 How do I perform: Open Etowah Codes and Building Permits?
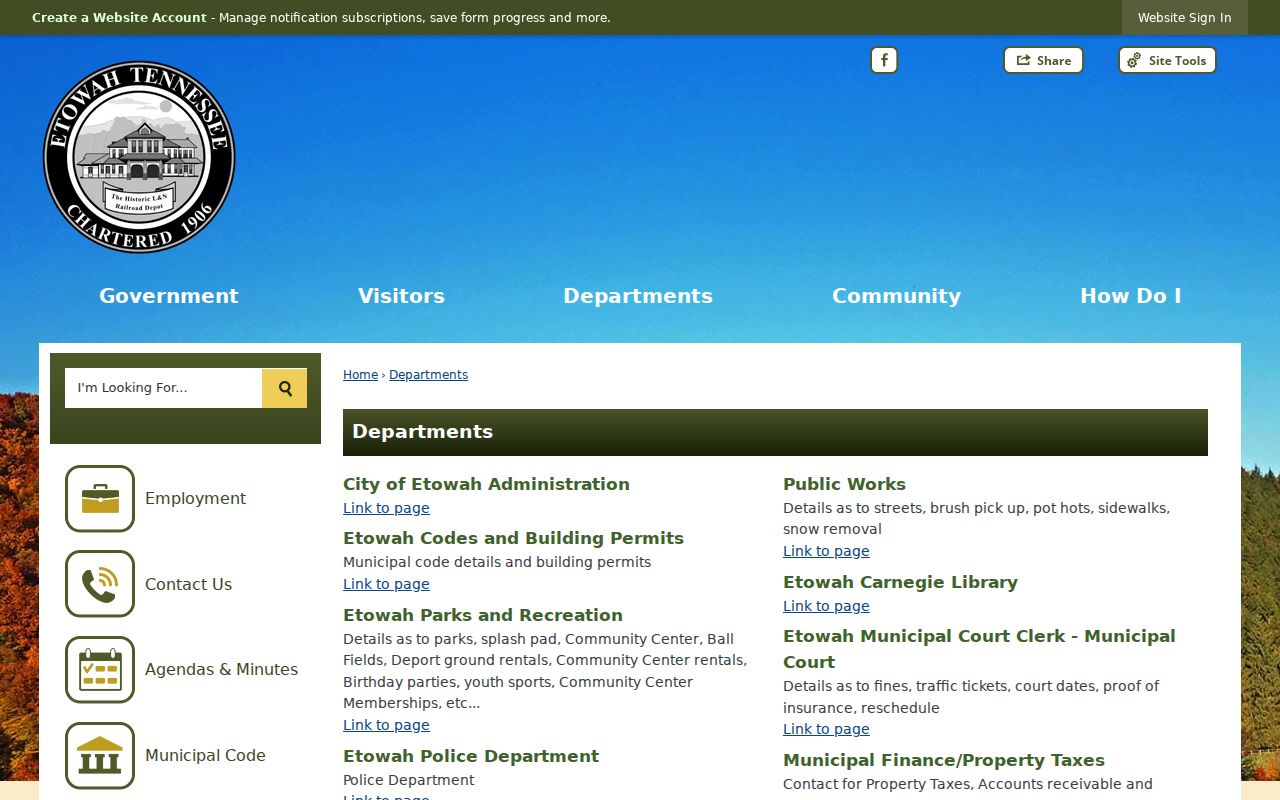513,538
